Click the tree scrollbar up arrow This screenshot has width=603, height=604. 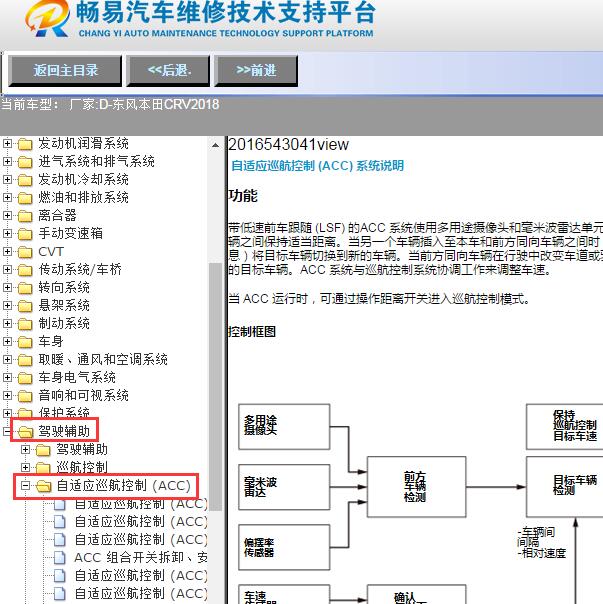point(215,146)
